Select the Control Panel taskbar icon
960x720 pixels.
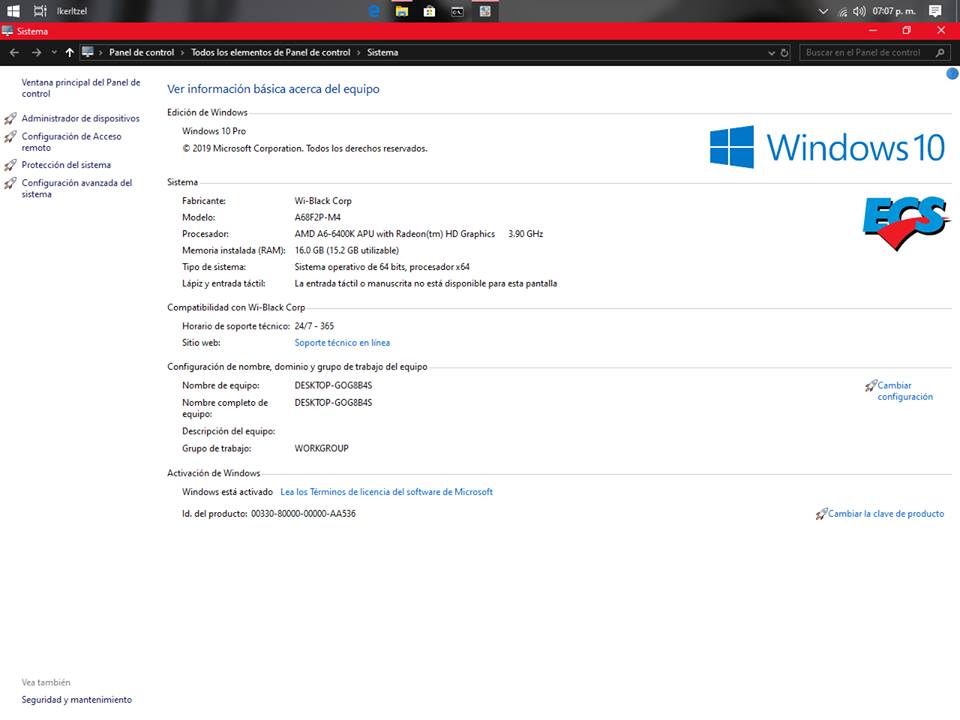click(x=485, y=11)
